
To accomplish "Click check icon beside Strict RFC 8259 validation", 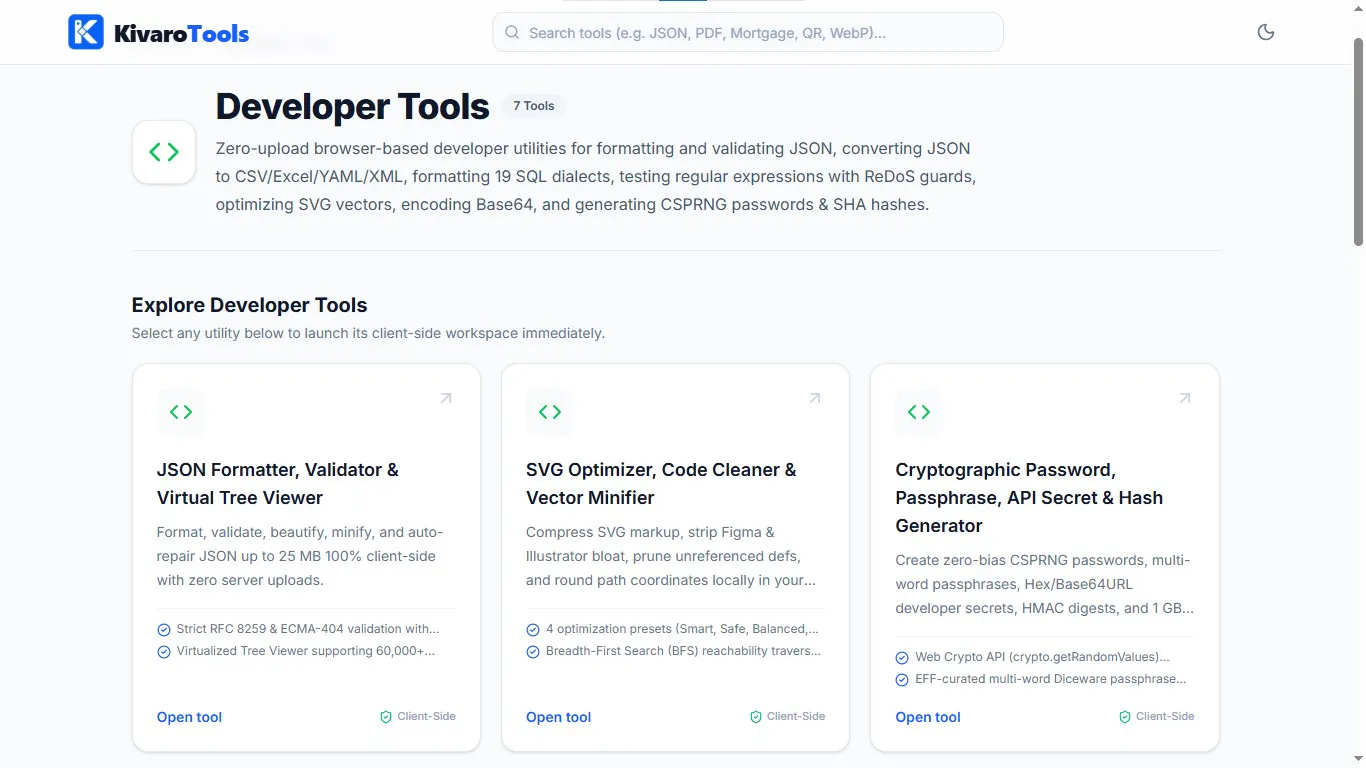I will [164, 630].
